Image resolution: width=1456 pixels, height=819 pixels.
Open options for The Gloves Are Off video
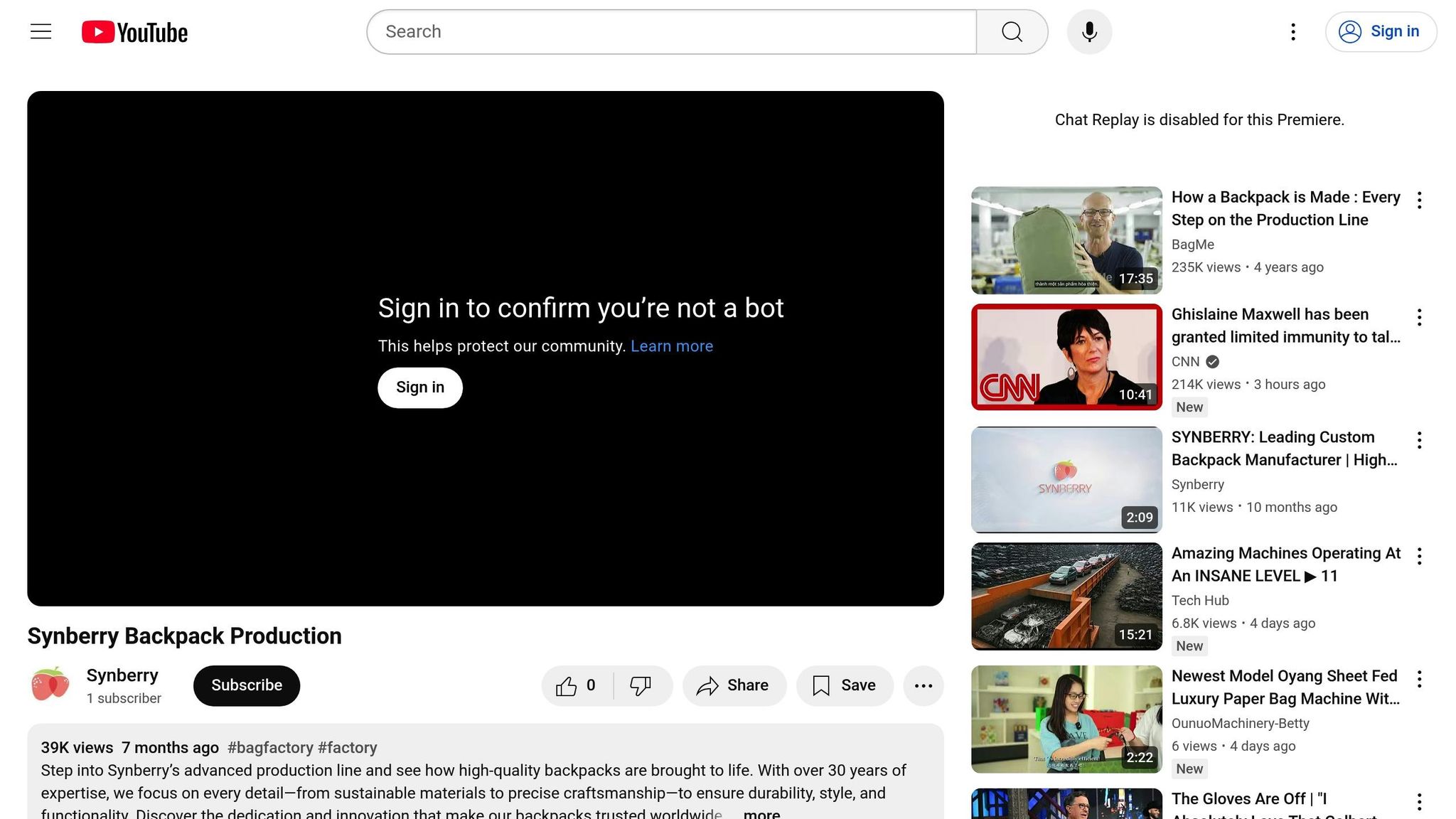(x=1419, y=802)
